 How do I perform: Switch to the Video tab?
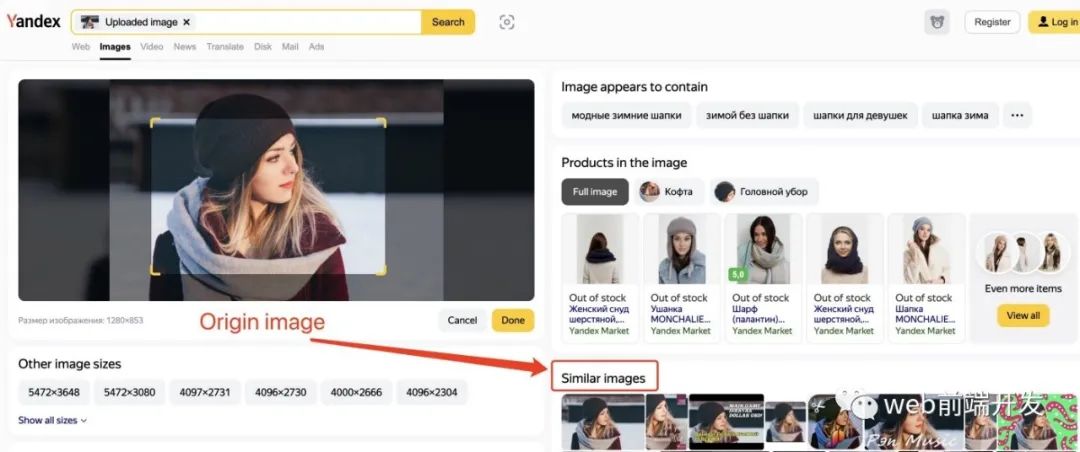click(x=152, y=47)
